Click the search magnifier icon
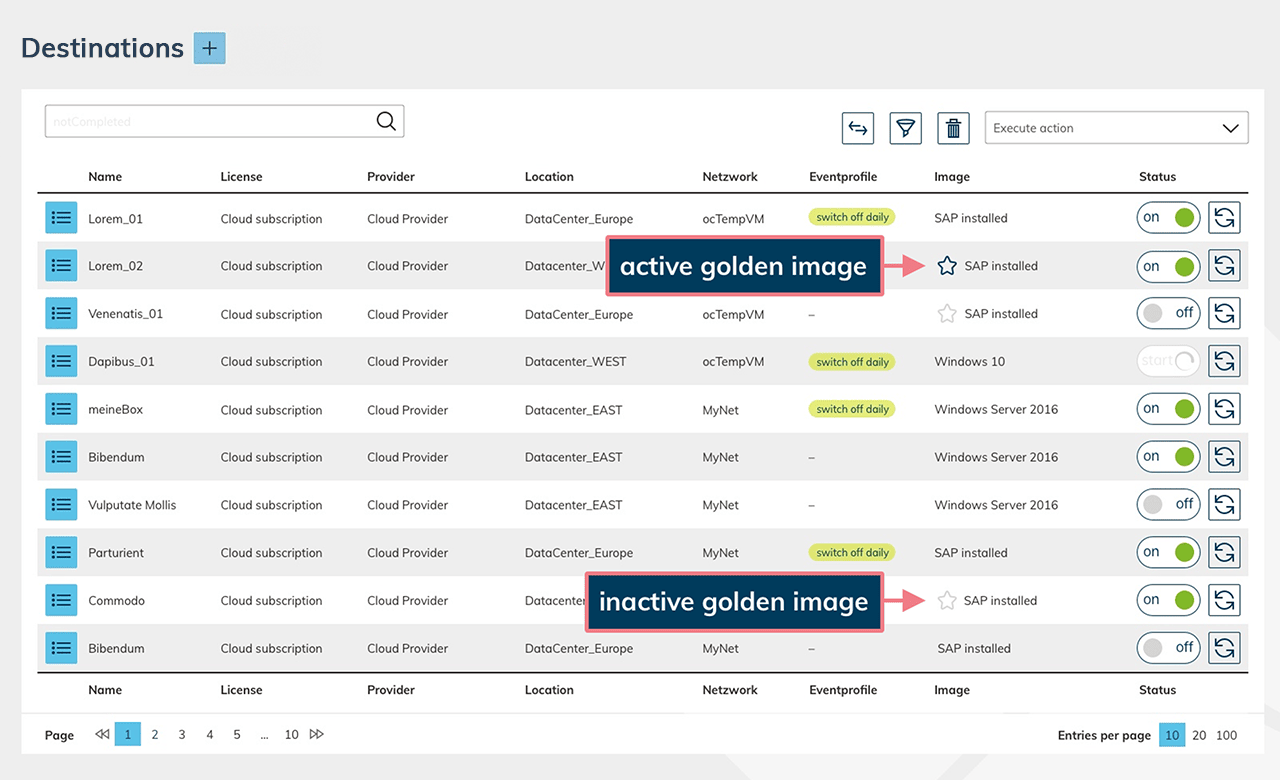This screenshot has height=780, width=1280. [386, 121]
